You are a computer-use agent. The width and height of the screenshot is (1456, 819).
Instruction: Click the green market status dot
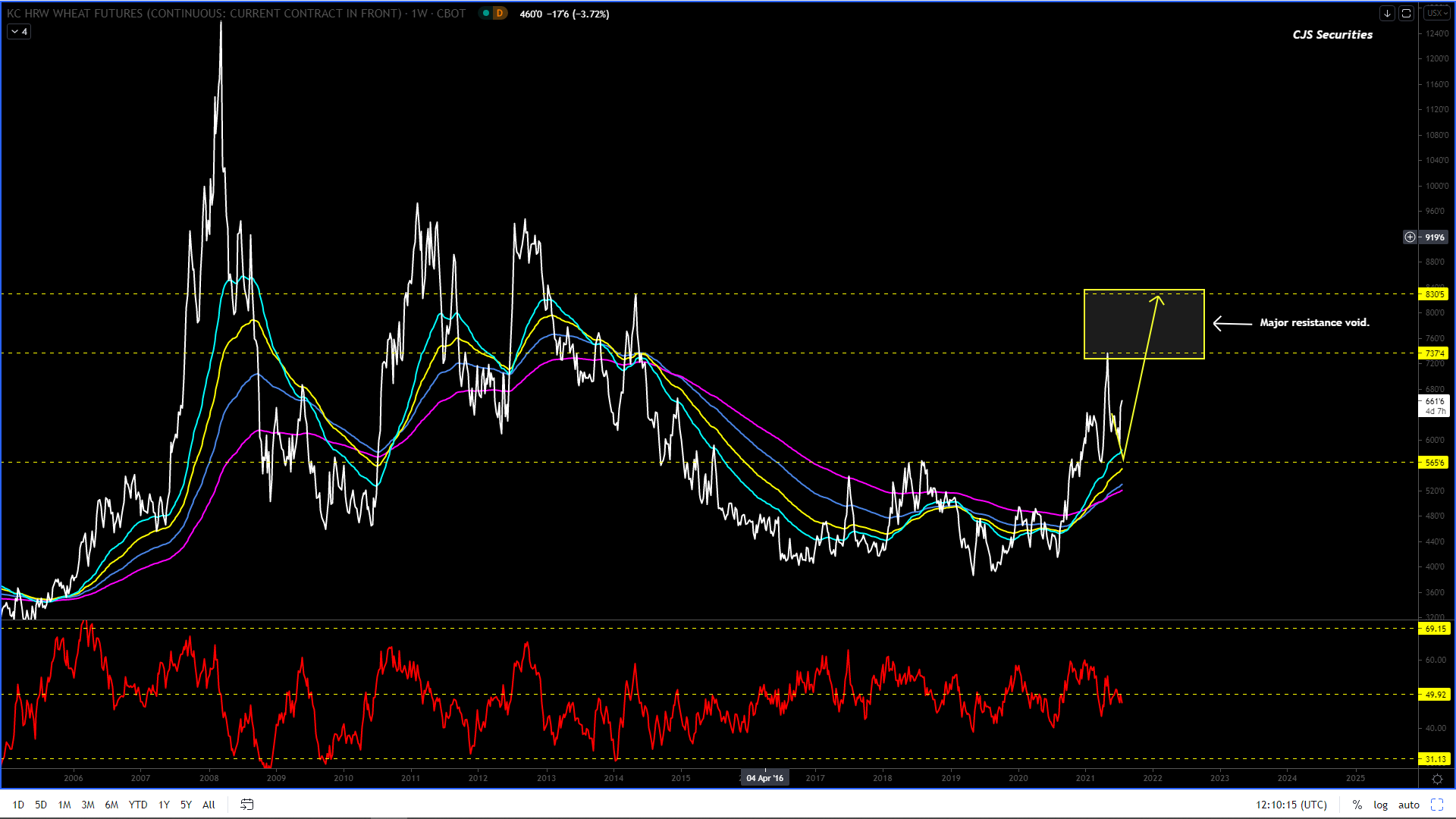click(x=486, y=14)
